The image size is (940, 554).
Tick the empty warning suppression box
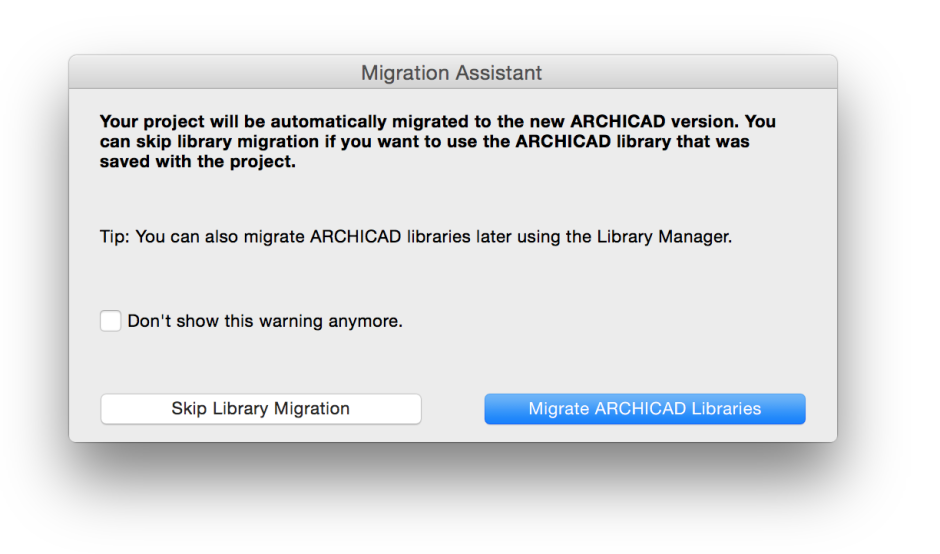[110, 321]
